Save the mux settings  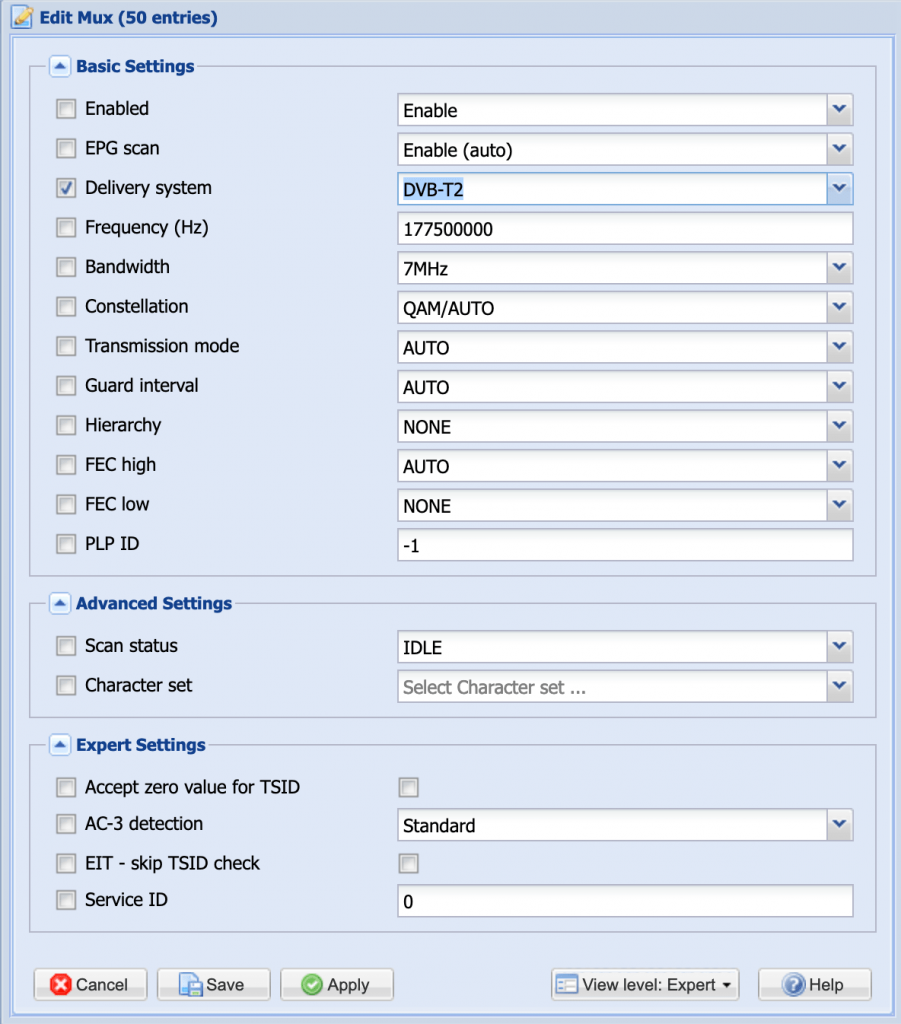(212, 985)
